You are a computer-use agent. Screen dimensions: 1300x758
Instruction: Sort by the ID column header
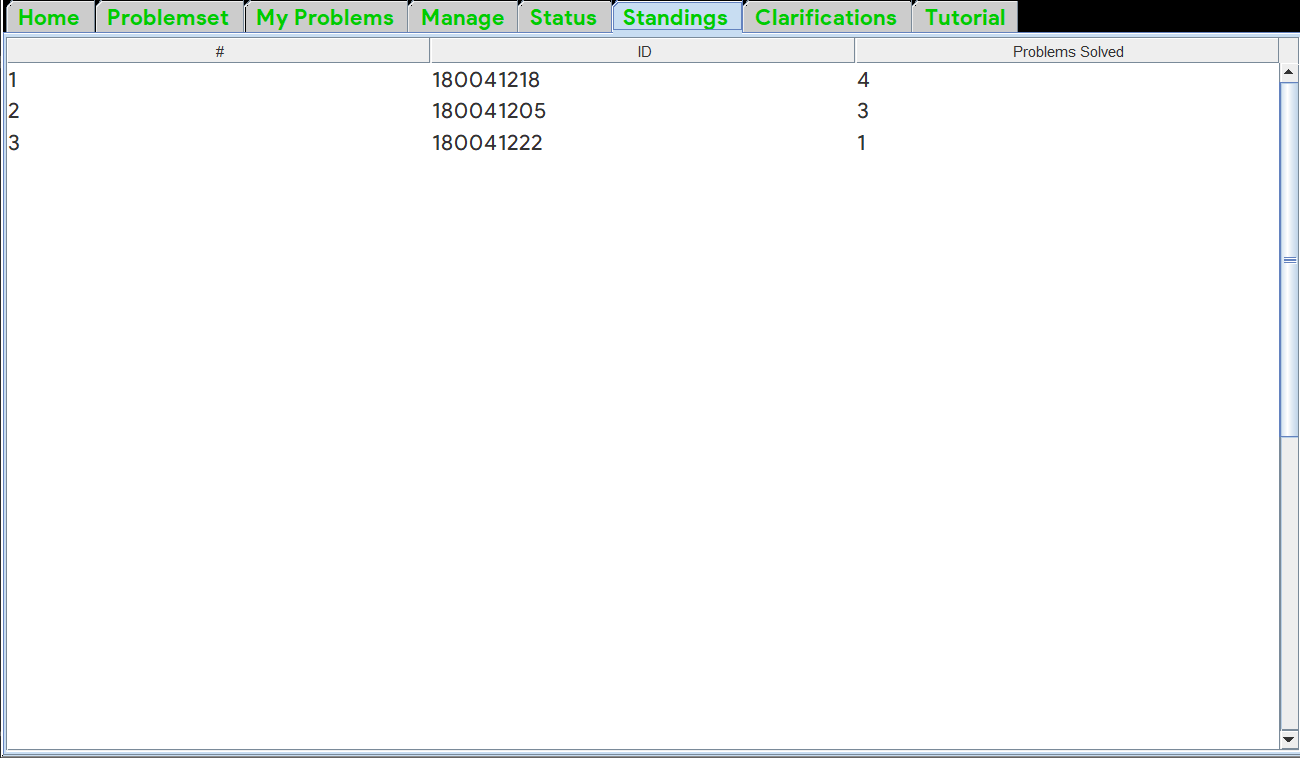click(x=643, y=51)
